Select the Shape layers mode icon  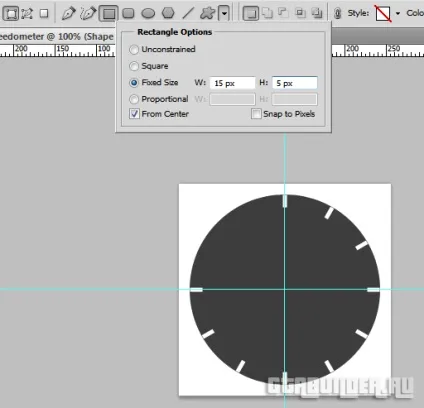point(11,14)
